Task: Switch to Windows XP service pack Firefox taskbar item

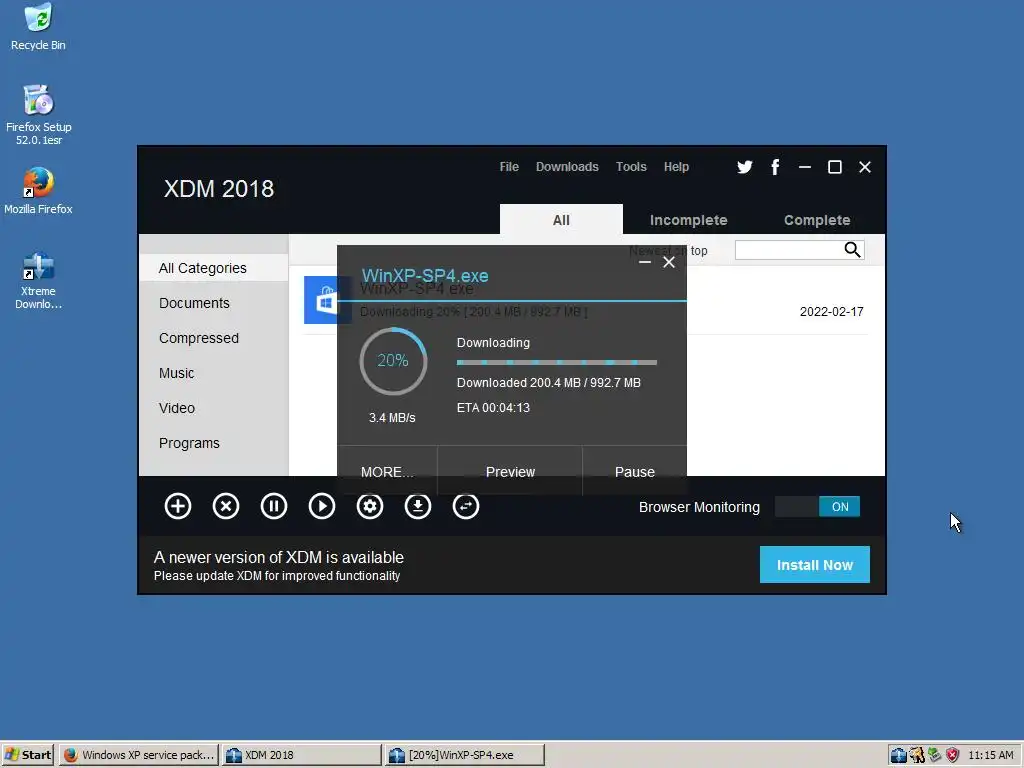Action: pos(139,755)
